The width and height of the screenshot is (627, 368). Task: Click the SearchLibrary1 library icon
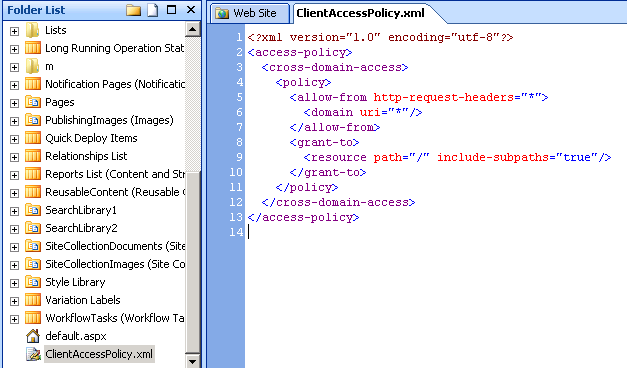pyautogui.click(x=32, y=210)
